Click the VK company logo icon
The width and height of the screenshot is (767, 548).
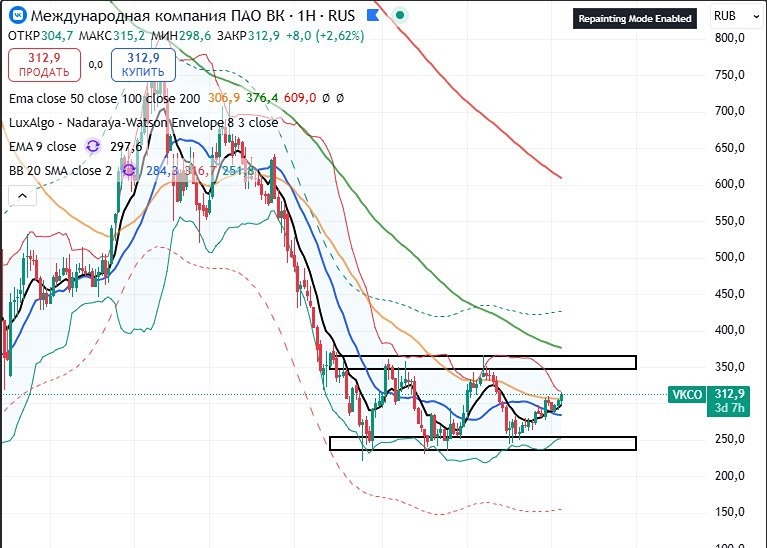pos(18,16)
